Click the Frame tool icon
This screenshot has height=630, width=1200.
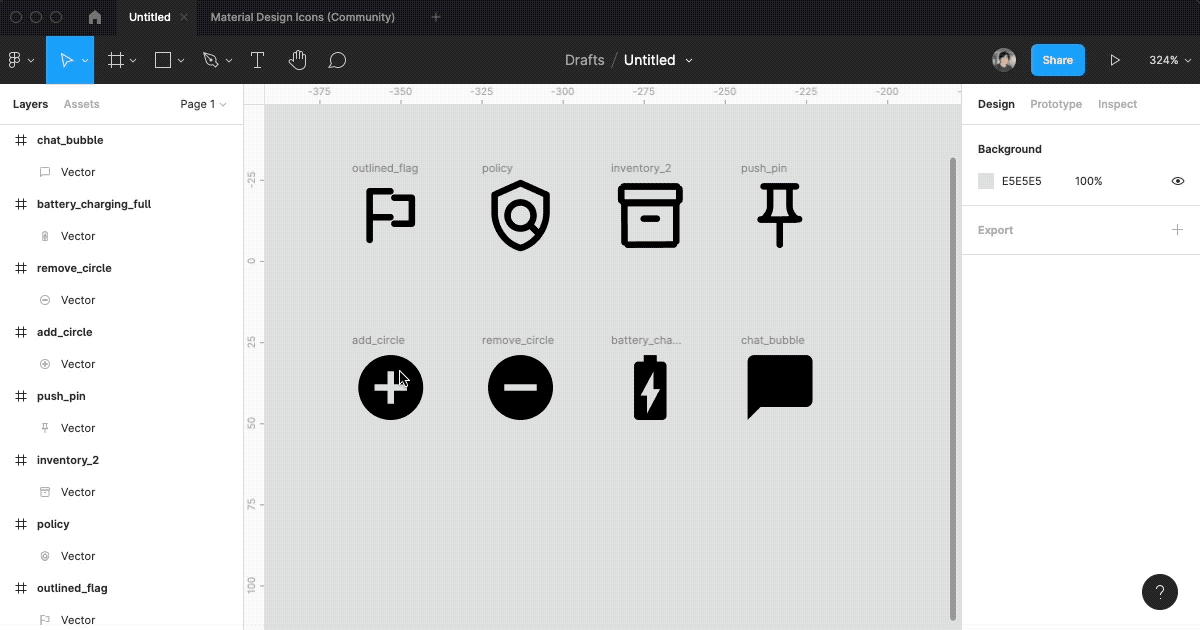click(116, 60)
